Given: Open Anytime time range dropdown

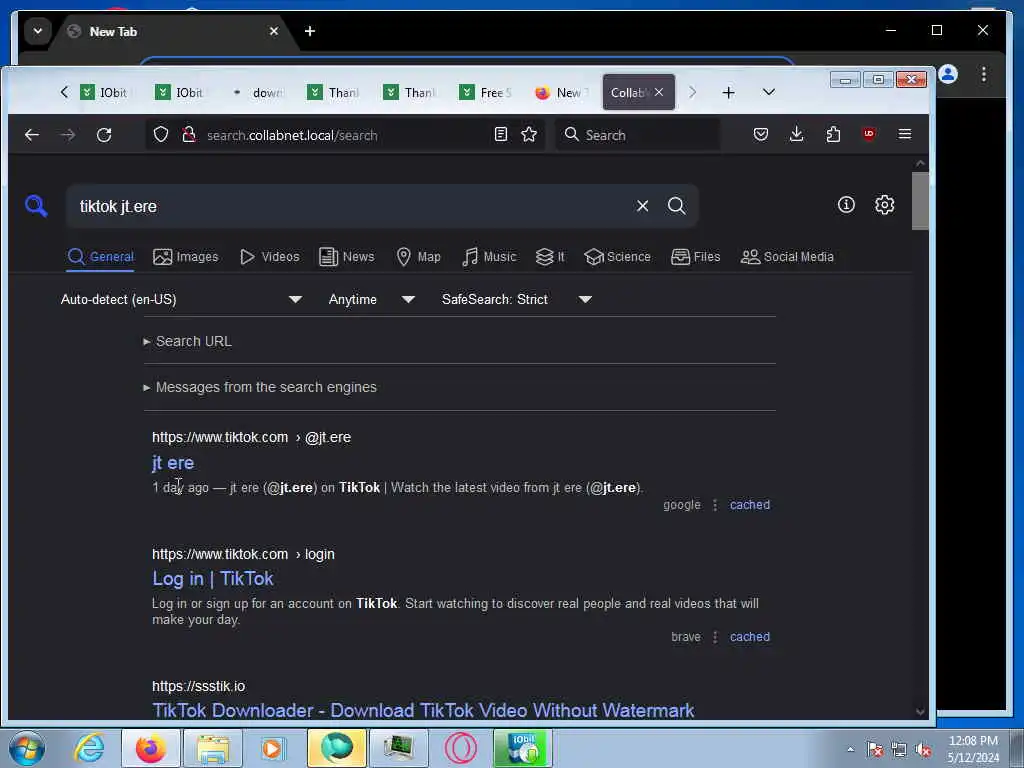Looking at the screenshot, I should coord(372,300).
